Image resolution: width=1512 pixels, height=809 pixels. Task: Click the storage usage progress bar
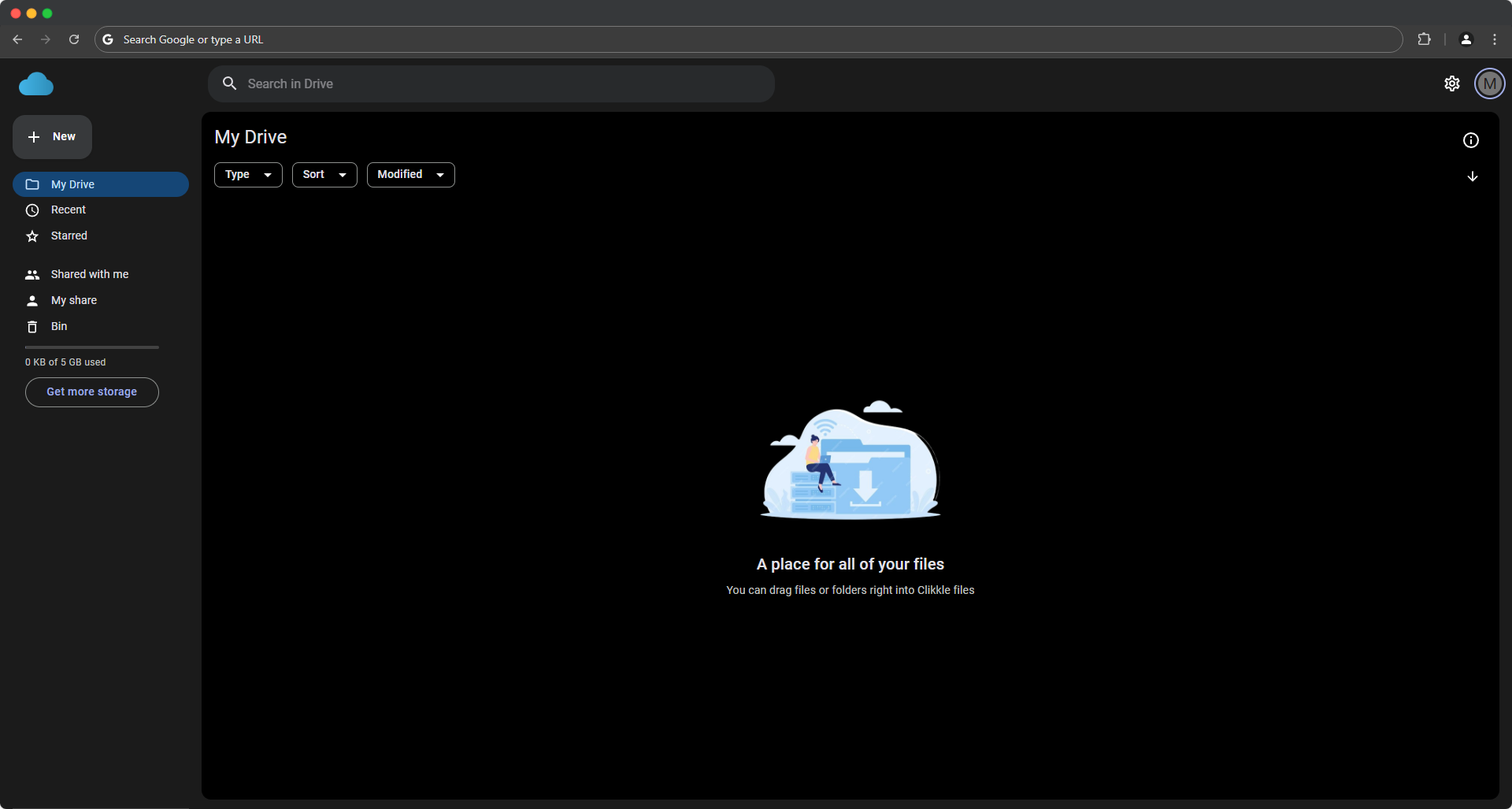92,347
